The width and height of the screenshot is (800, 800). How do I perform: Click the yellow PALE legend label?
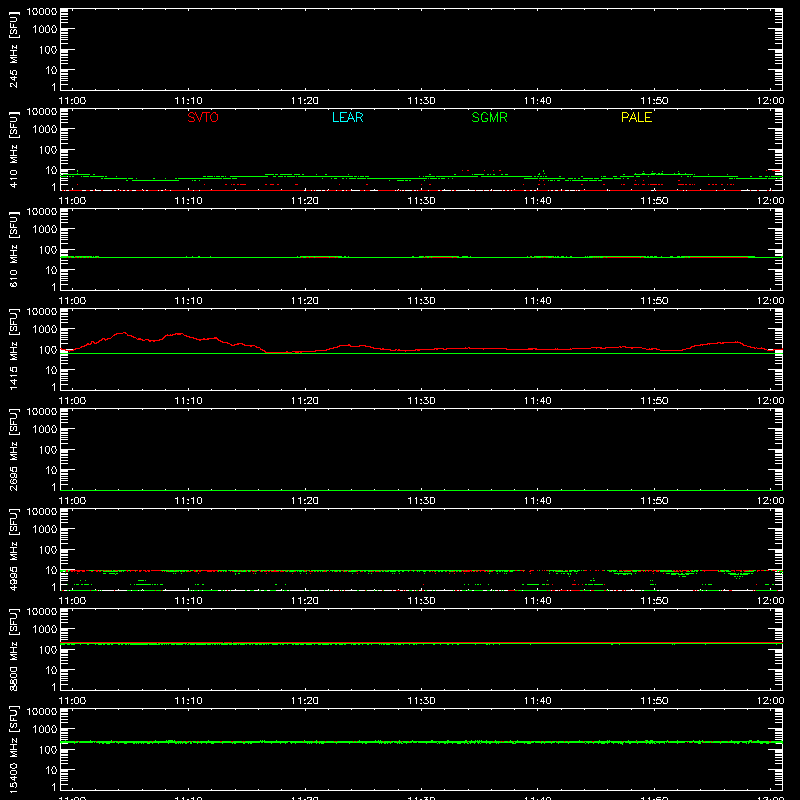pos(636,117)
